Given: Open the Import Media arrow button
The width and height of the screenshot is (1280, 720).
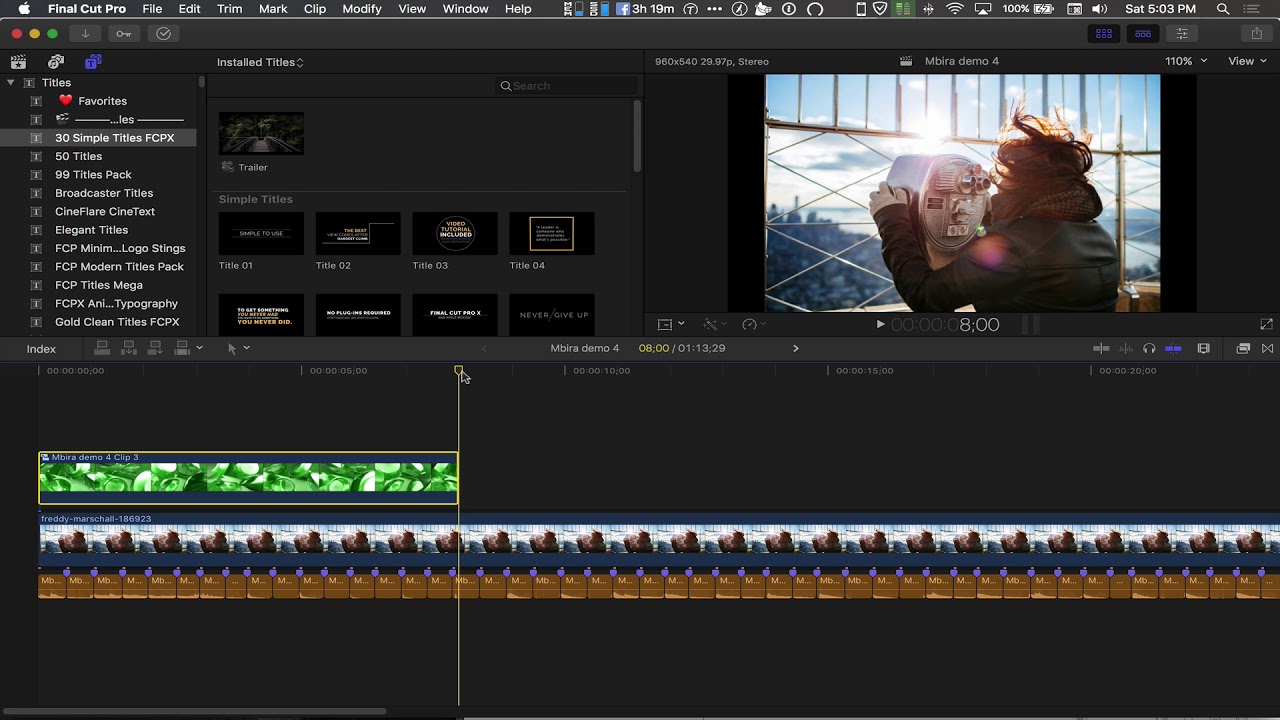Looking at the screenshot, I should [x=85, y=33].
